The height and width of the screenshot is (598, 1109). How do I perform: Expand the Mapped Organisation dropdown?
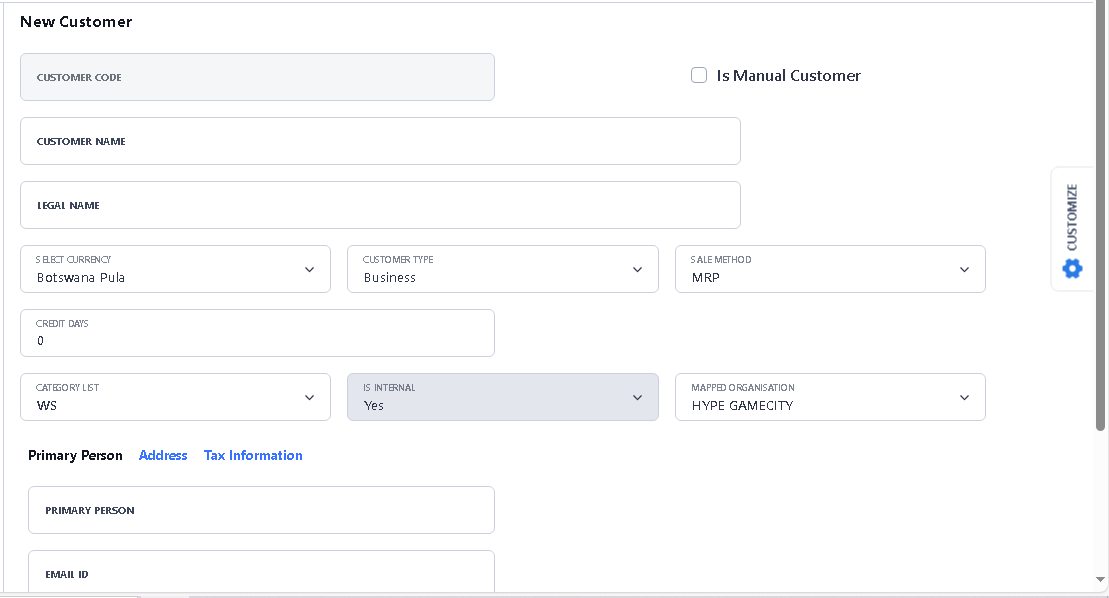830,397
